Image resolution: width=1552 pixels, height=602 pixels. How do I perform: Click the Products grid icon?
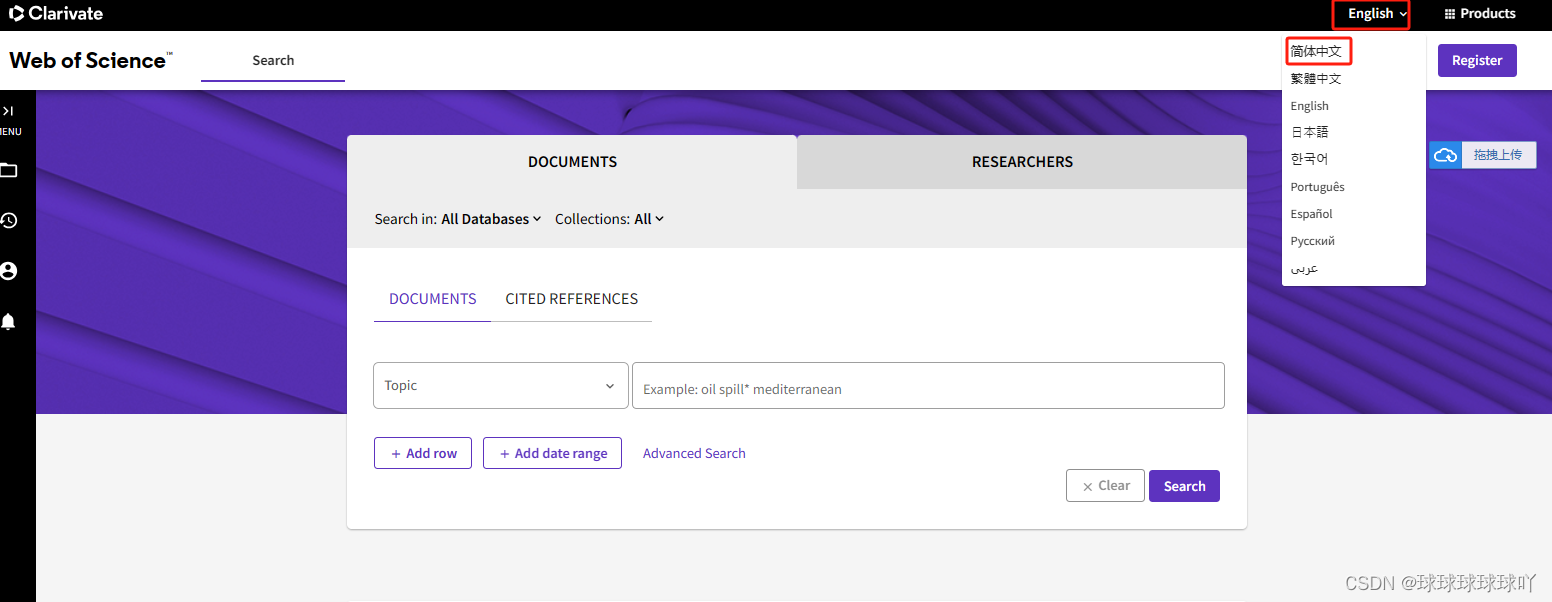[x=1450, y=14]
